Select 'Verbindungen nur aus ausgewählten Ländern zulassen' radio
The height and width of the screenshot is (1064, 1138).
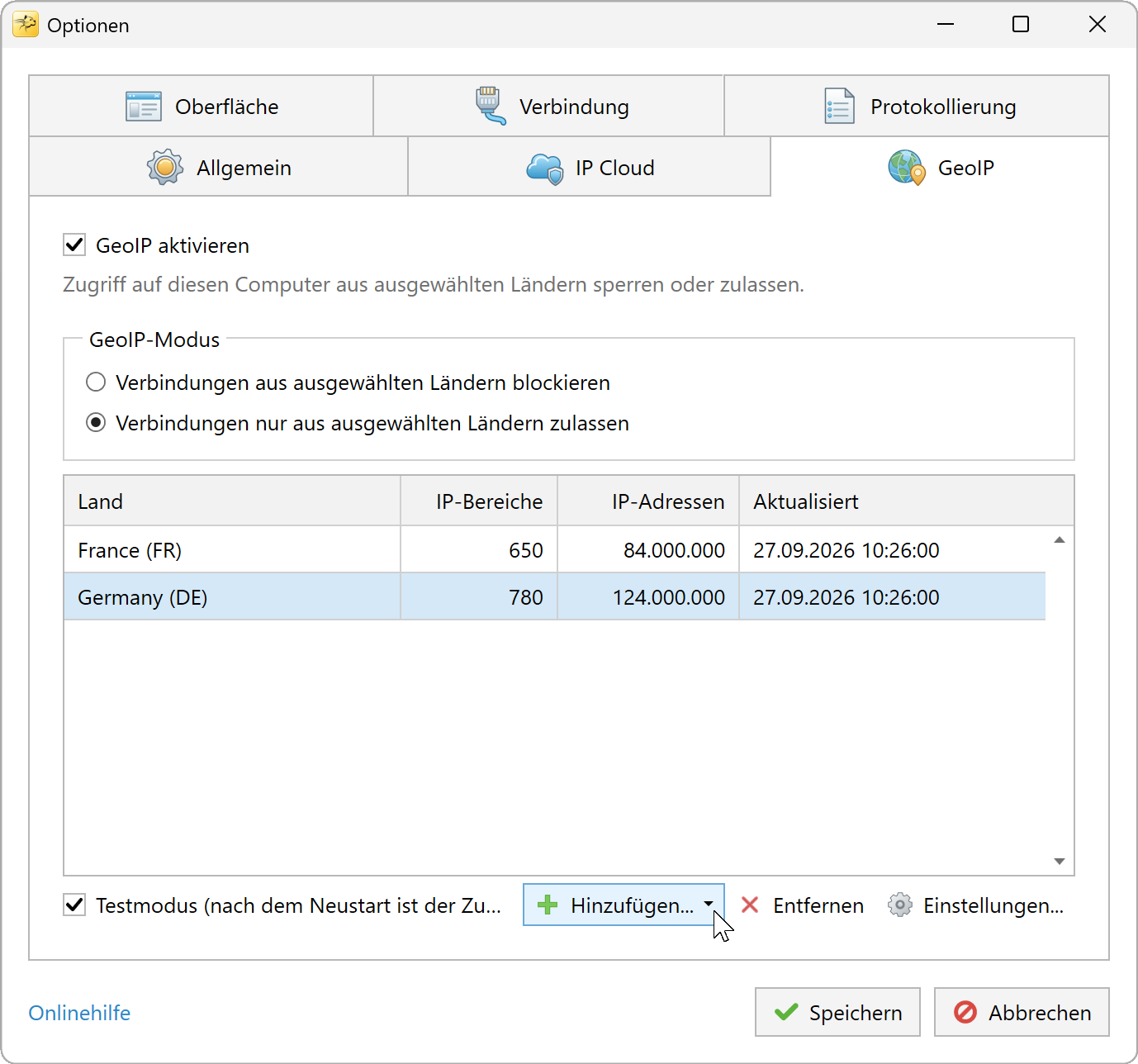pos(96,423)
